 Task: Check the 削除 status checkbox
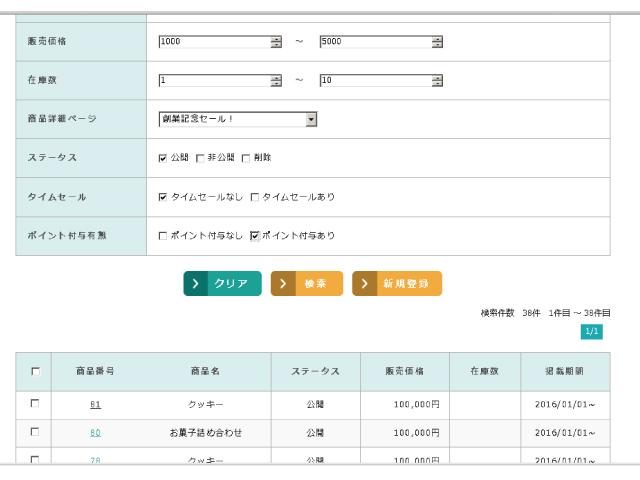[246, 158]
